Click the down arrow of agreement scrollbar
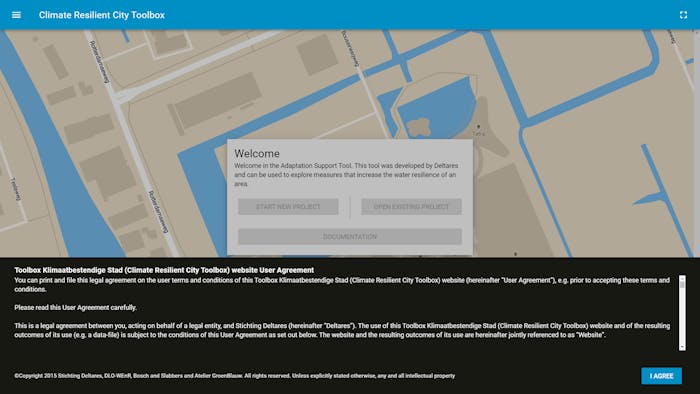The height and width of the screenshot is (394, 700). coord(682,347)
